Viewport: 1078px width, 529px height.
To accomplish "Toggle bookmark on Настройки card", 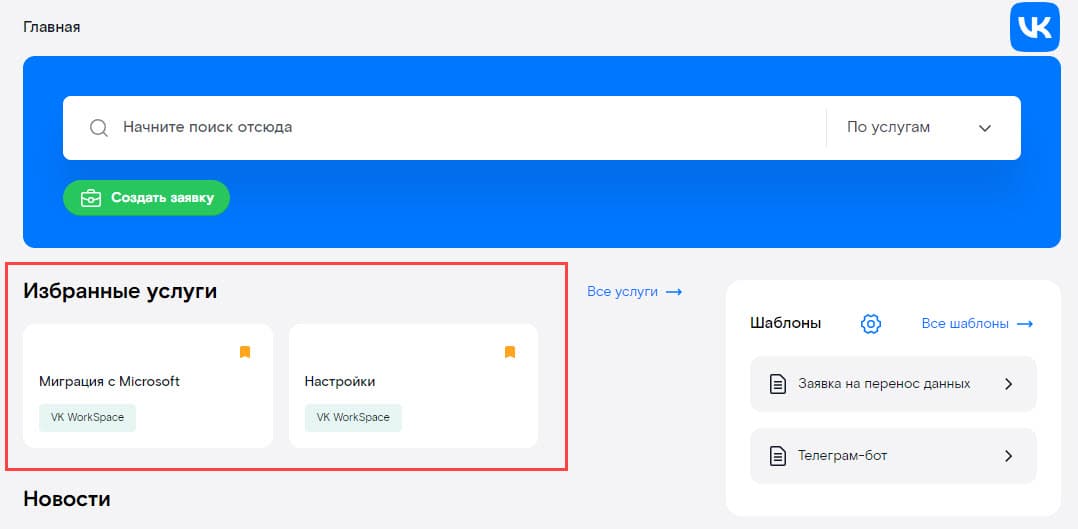I will pyautogui.click(x=509, y=352).
